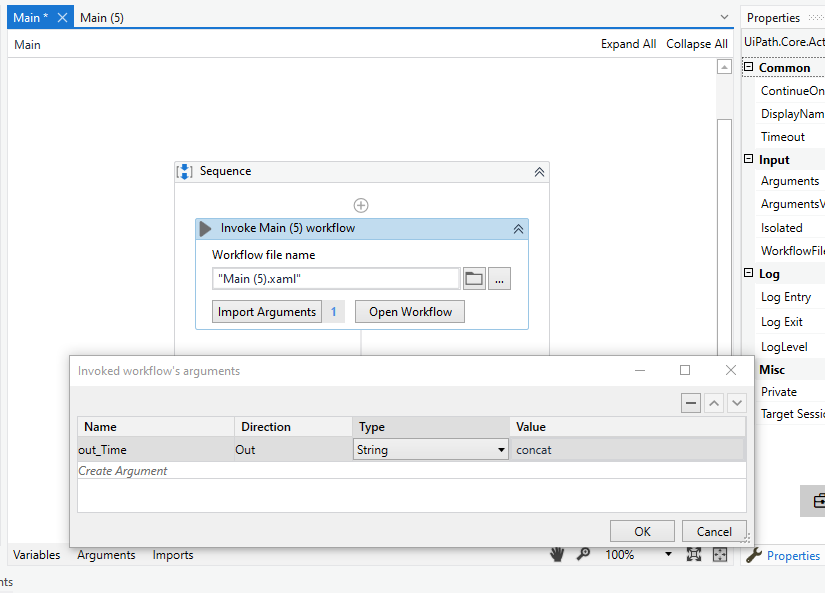Image resolution: width=825 pixels, height=593 pixels.
Task: Open the Imports panel tab
Action: click(x=173, y=555)
